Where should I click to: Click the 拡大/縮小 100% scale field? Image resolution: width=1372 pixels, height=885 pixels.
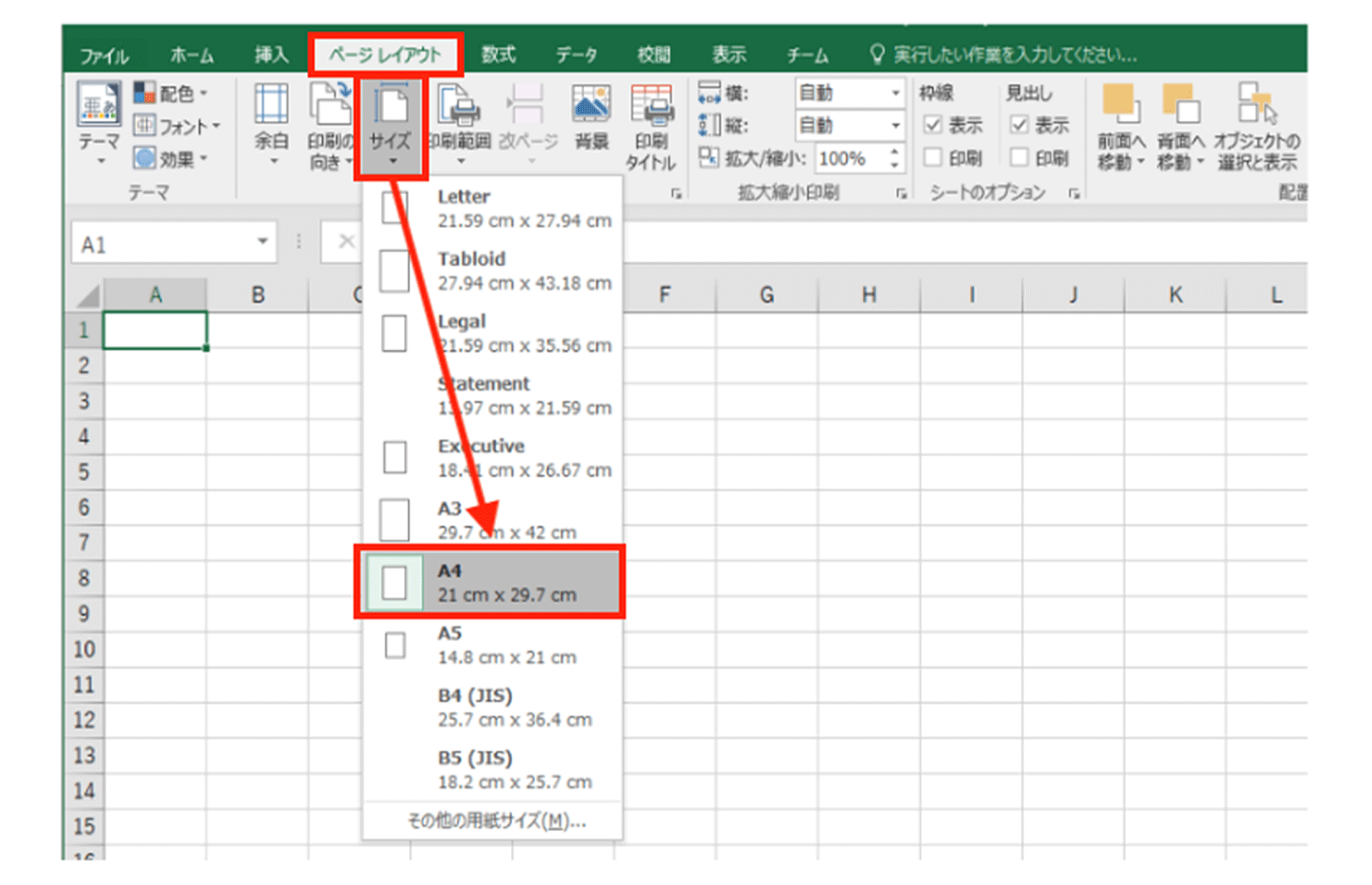click(x=849, y=159)
